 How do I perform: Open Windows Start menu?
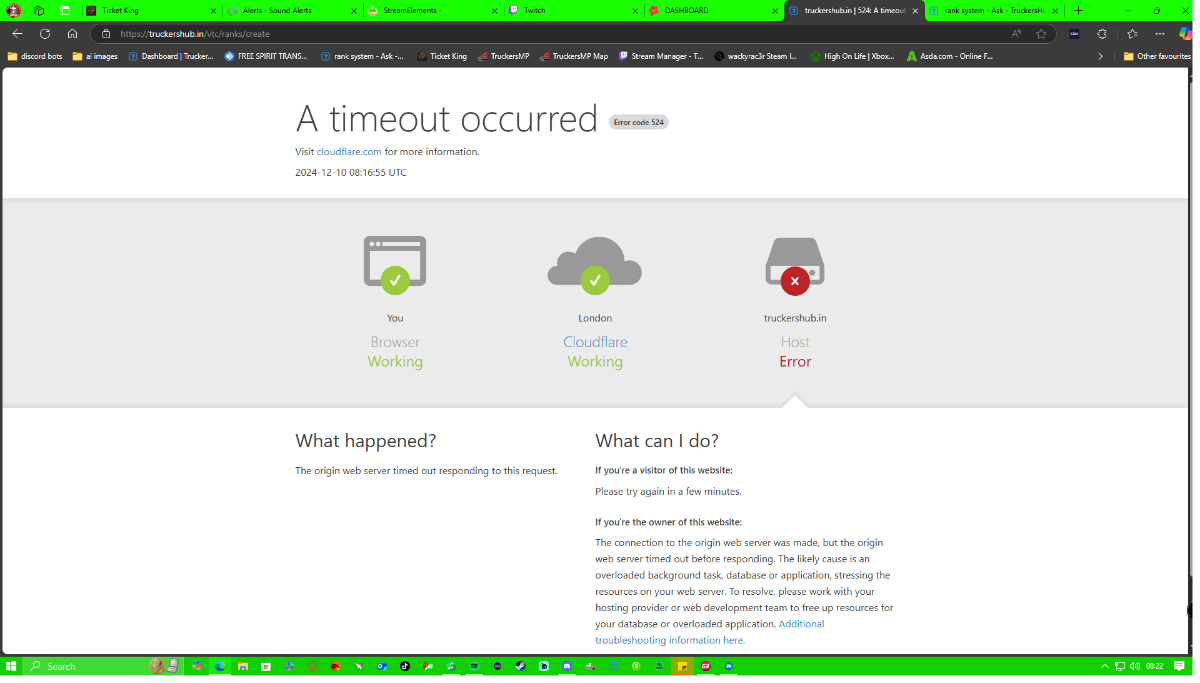[x=11, y=666]
